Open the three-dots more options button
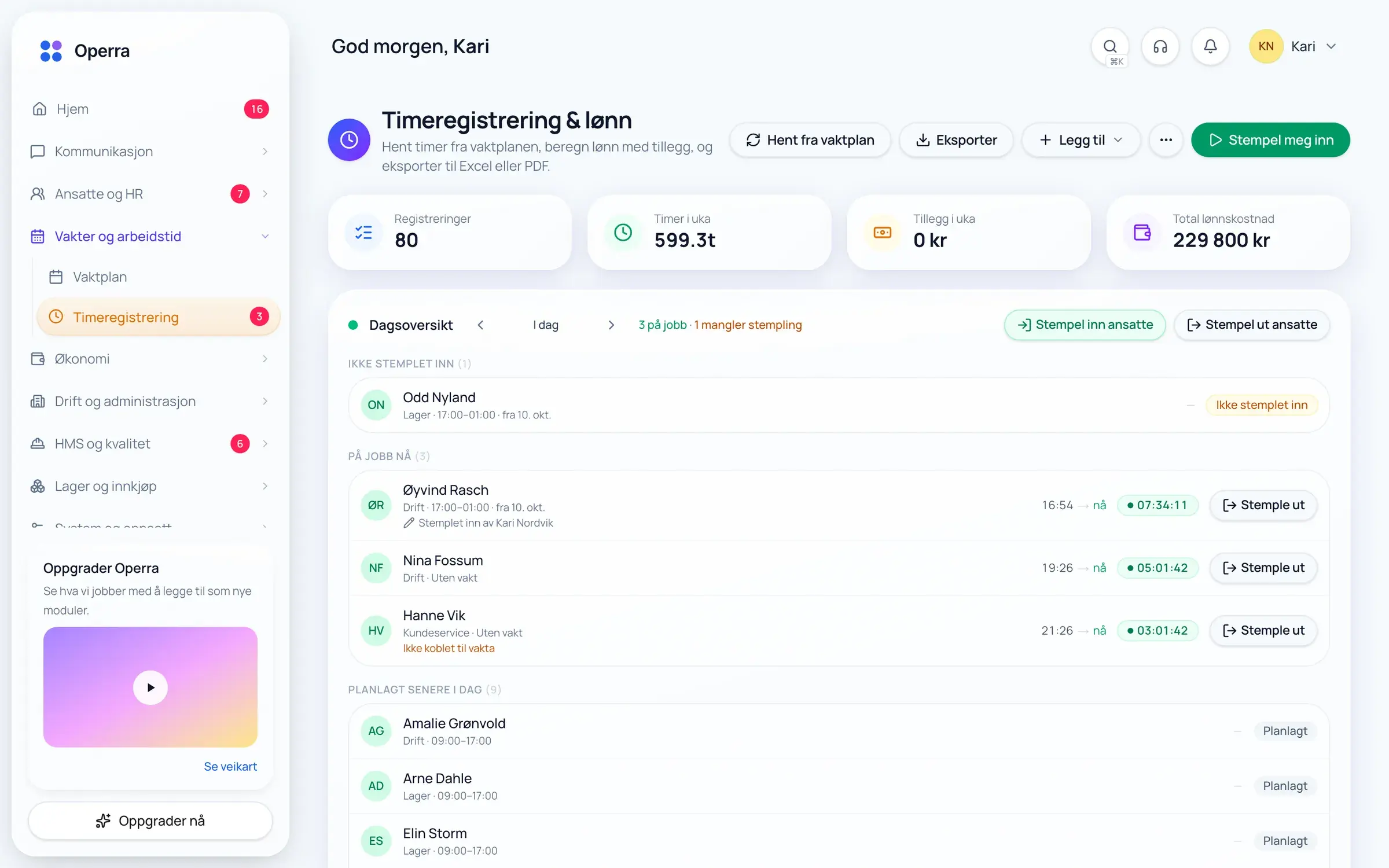The width and height of the screenshot is (1389, 868). pyautogui.click(x=1166, y=140)
